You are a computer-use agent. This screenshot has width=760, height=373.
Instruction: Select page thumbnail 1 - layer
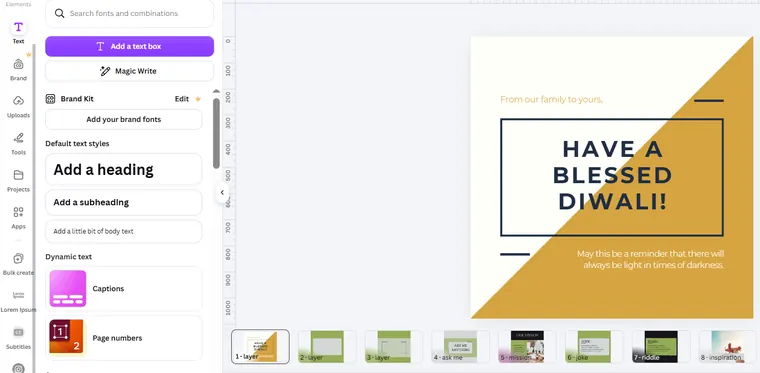click(x=260, y=346)
